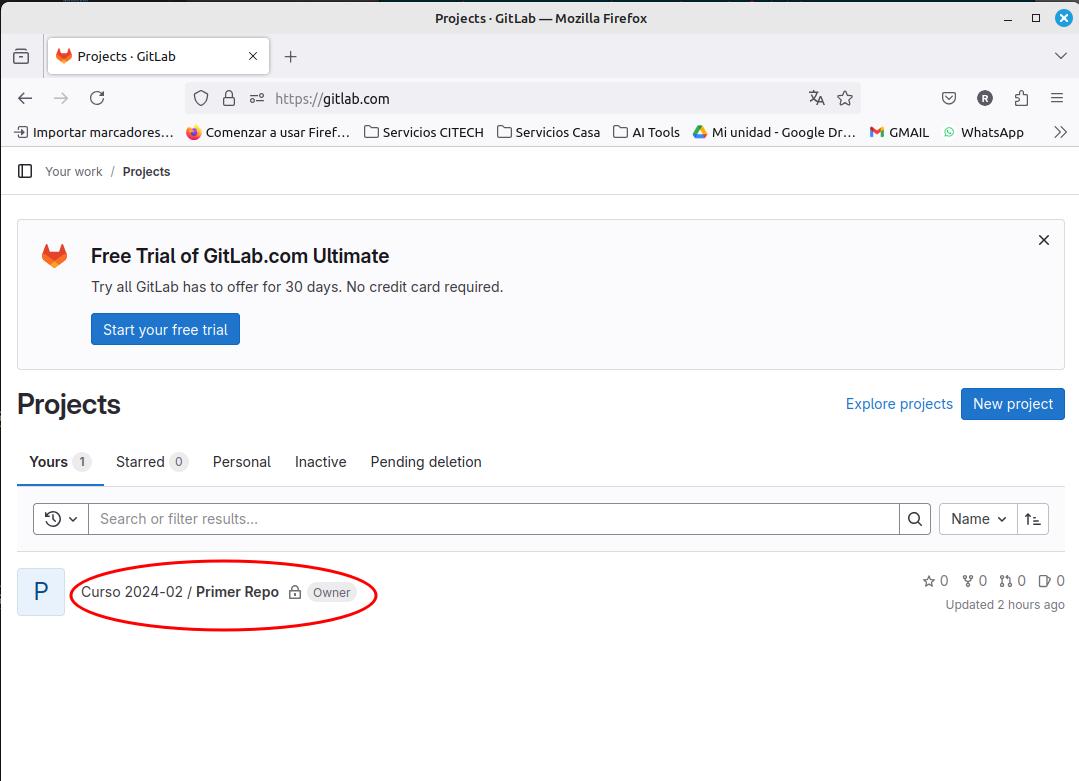Bookmark this page with the star icon
Viewport: 1079px width, 781px height.
tap(845, 98)
